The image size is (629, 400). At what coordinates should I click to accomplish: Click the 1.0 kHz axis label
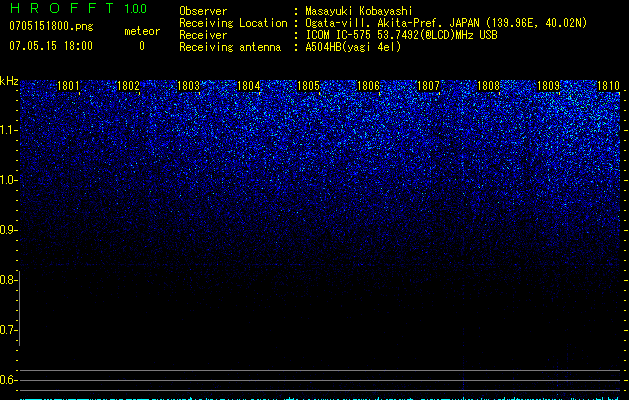pos(9,180)
